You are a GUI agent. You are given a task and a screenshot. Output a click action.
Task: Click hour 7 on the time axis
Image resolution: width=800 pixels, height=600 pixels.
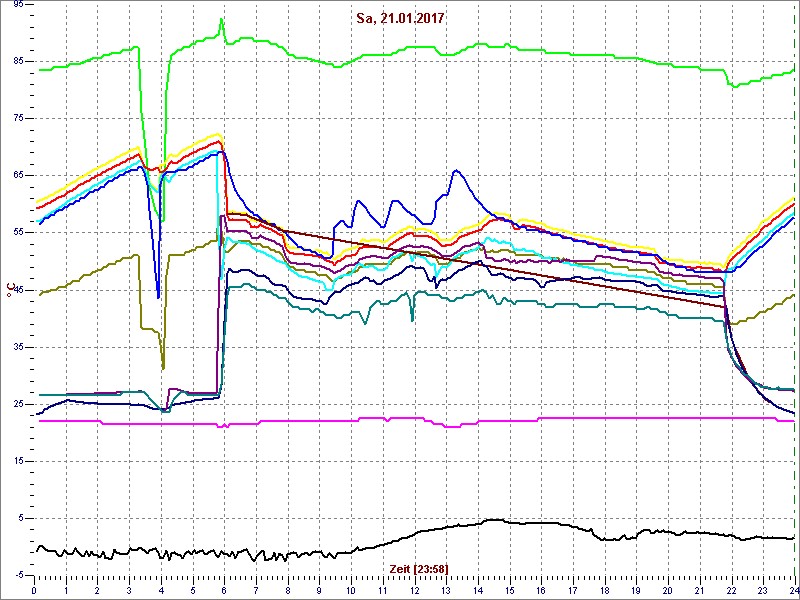[x=256, y=590]
